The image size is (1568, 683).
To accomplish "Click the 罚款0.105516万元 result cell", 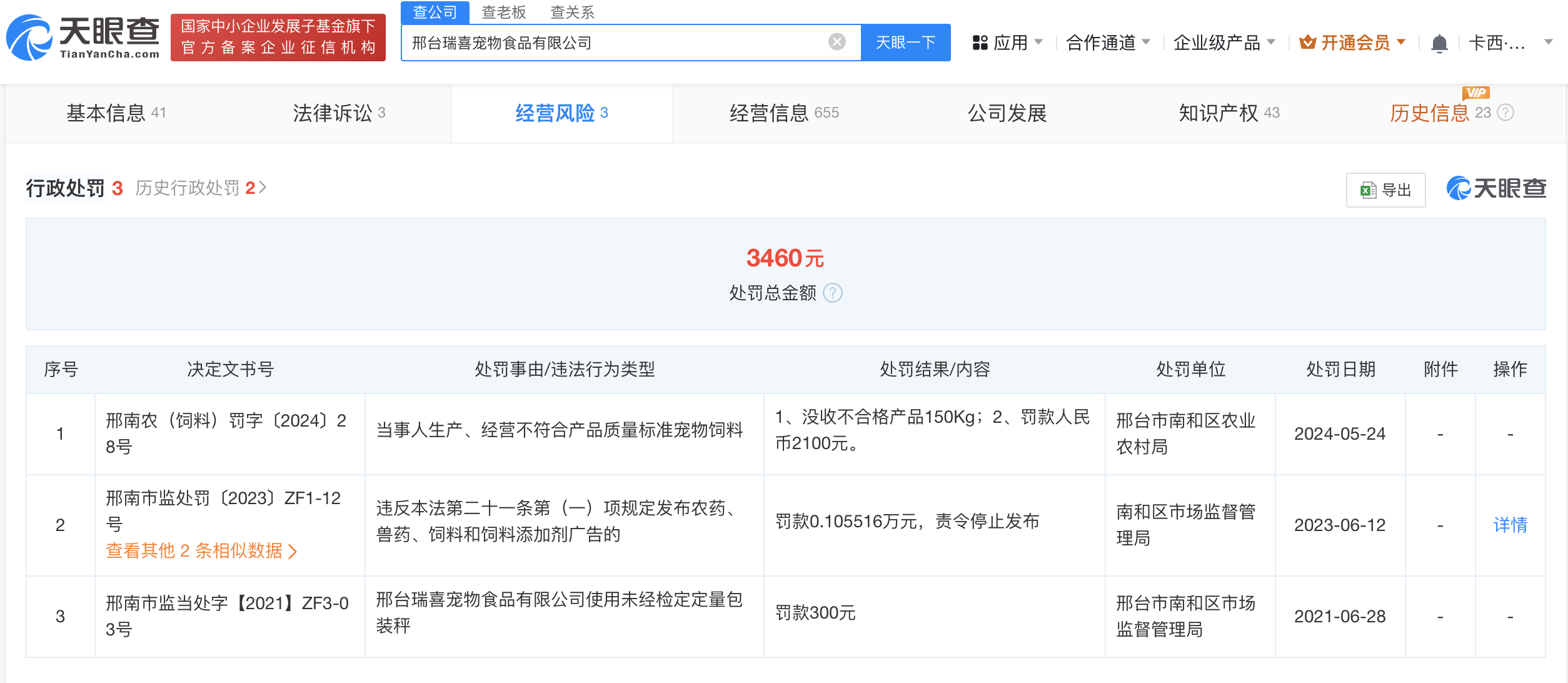I will (907, 521).
